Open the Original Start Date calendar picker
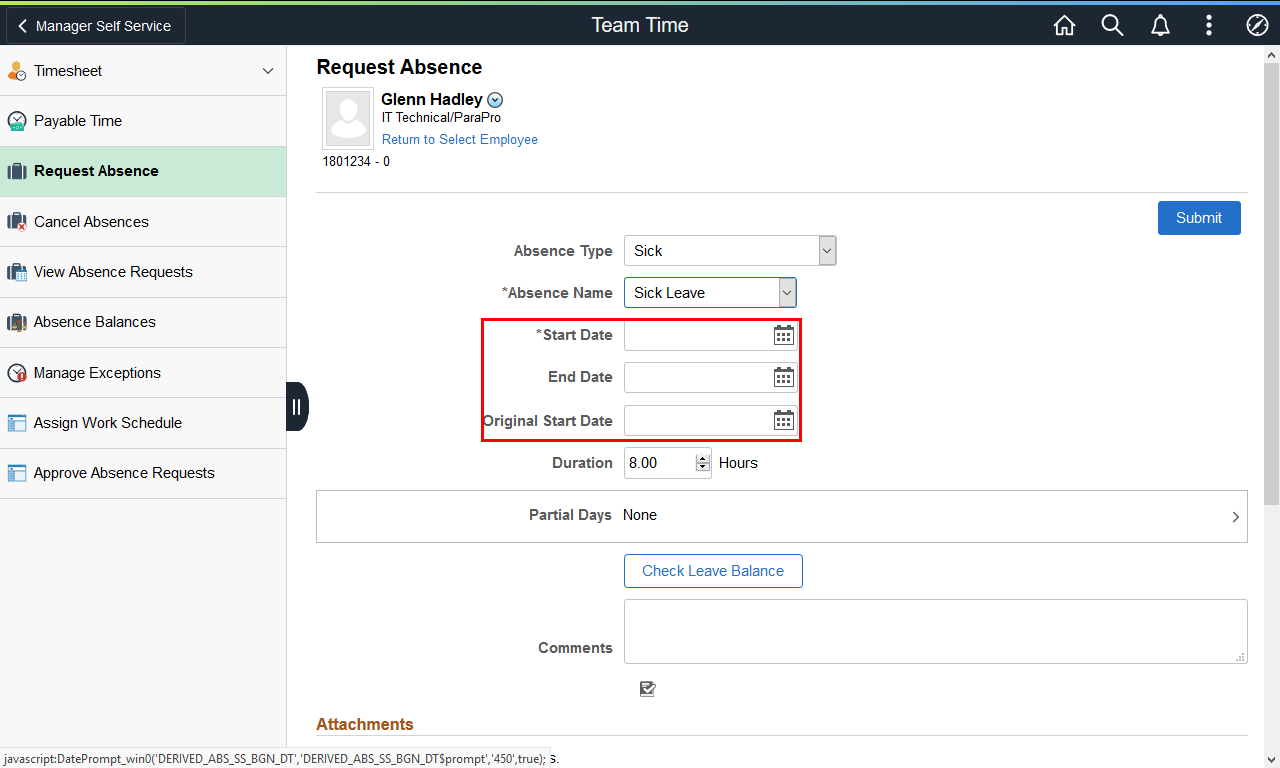The image size is (1280, 768). 784,420
